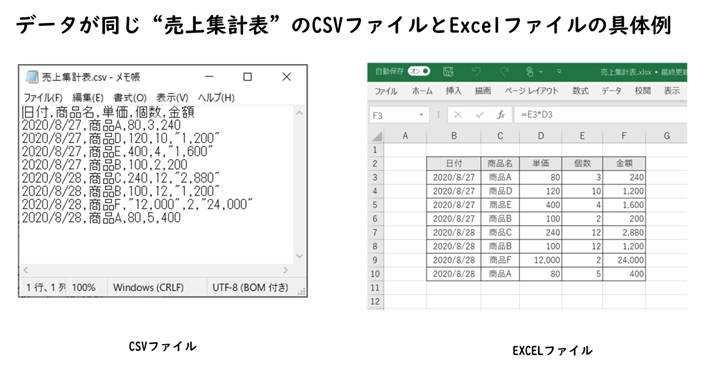Open Notepad's 編集(E) menu
This screenshot has width=709, height=371.
pos(88,98)
